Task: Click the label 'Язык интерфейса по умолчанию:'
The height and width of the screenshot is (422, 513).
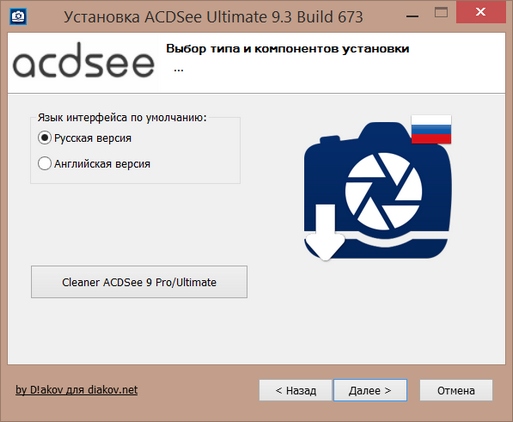Action: pyautogui.click(x=122, y=118)
